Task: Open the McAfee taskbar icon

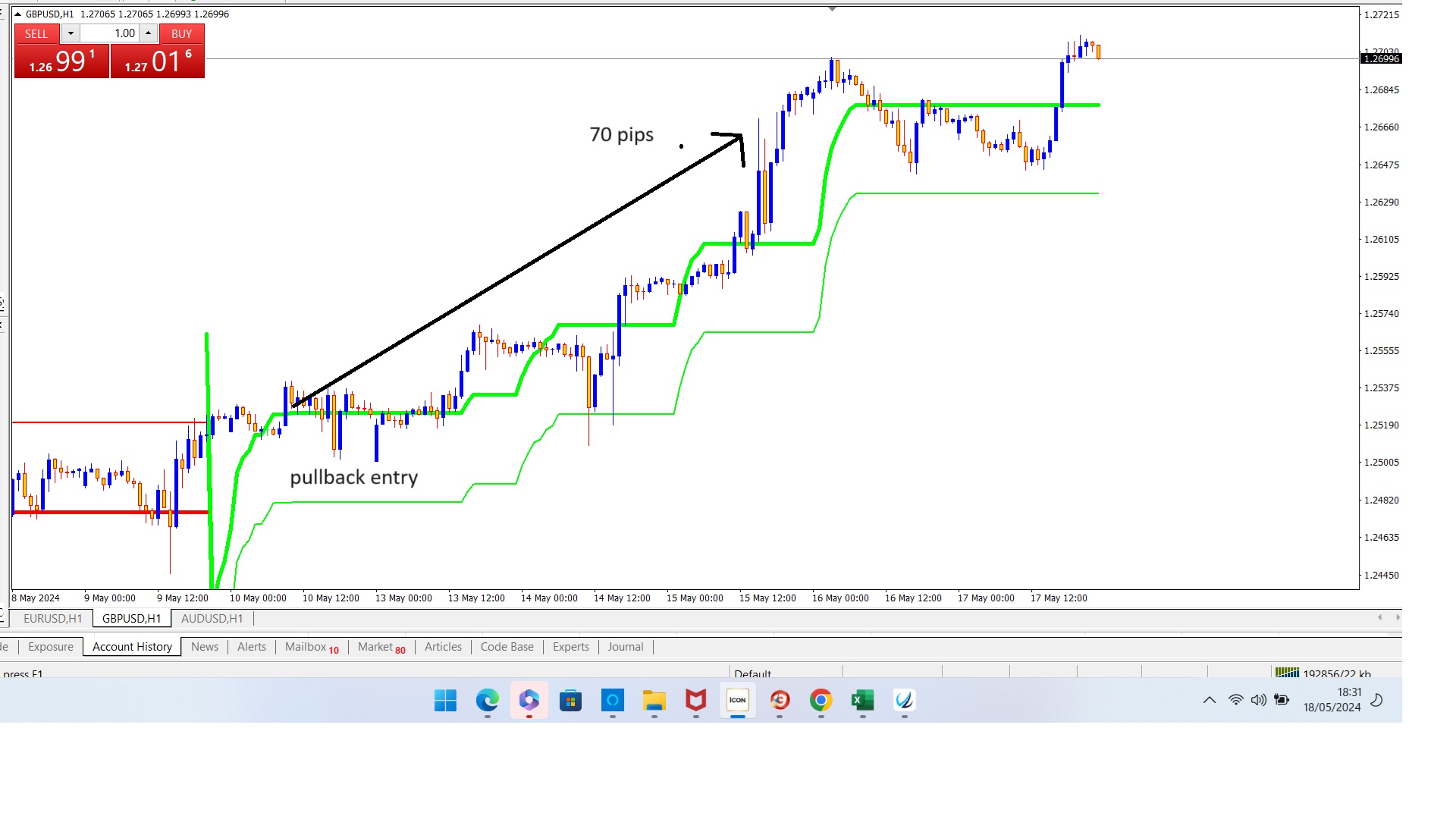Action: click(x=695, y=700)
